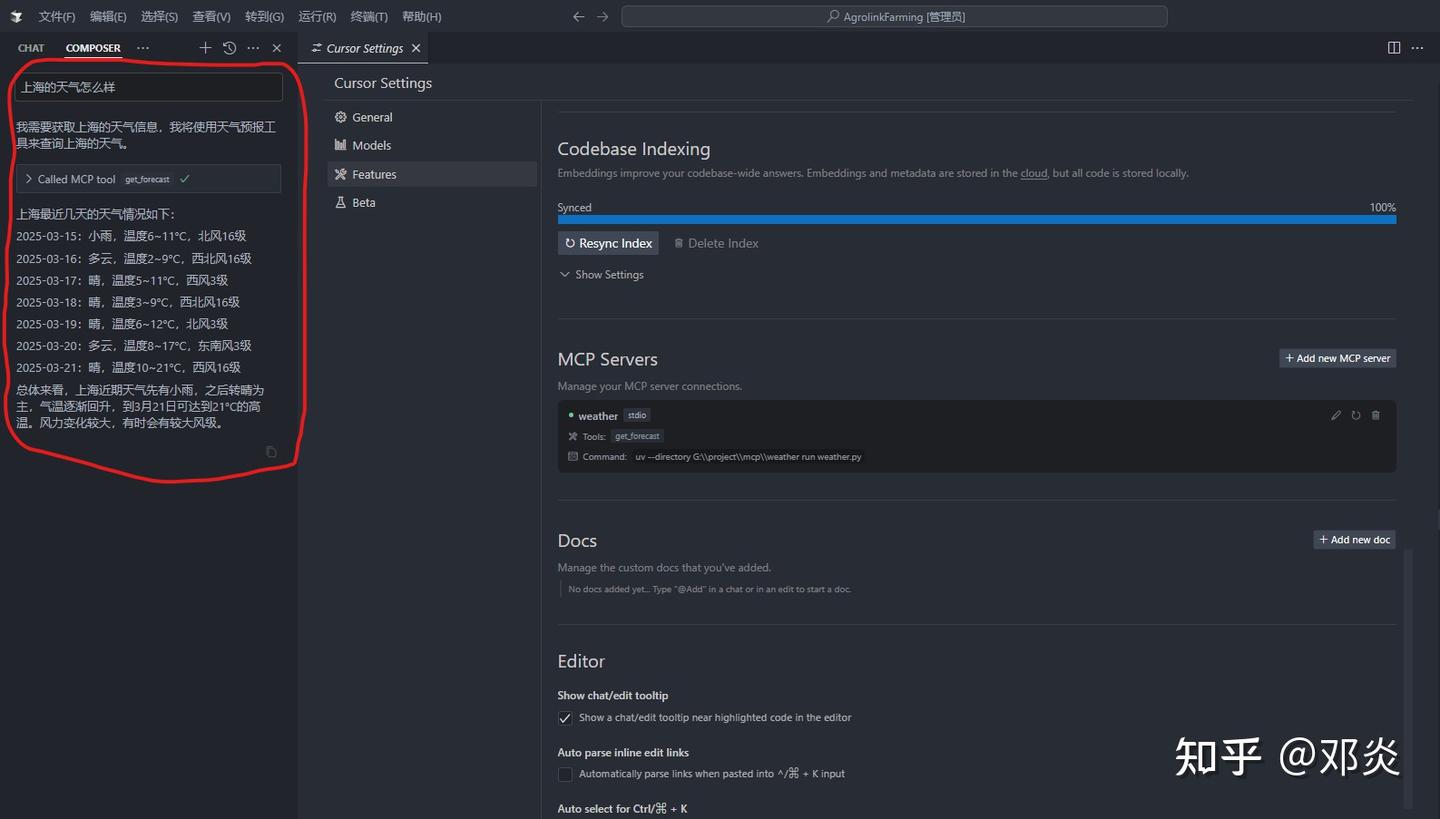This screenshot has width=1440, height=819.
Task: Click the AgrolinkFarming search field
Action: point(894,17)
